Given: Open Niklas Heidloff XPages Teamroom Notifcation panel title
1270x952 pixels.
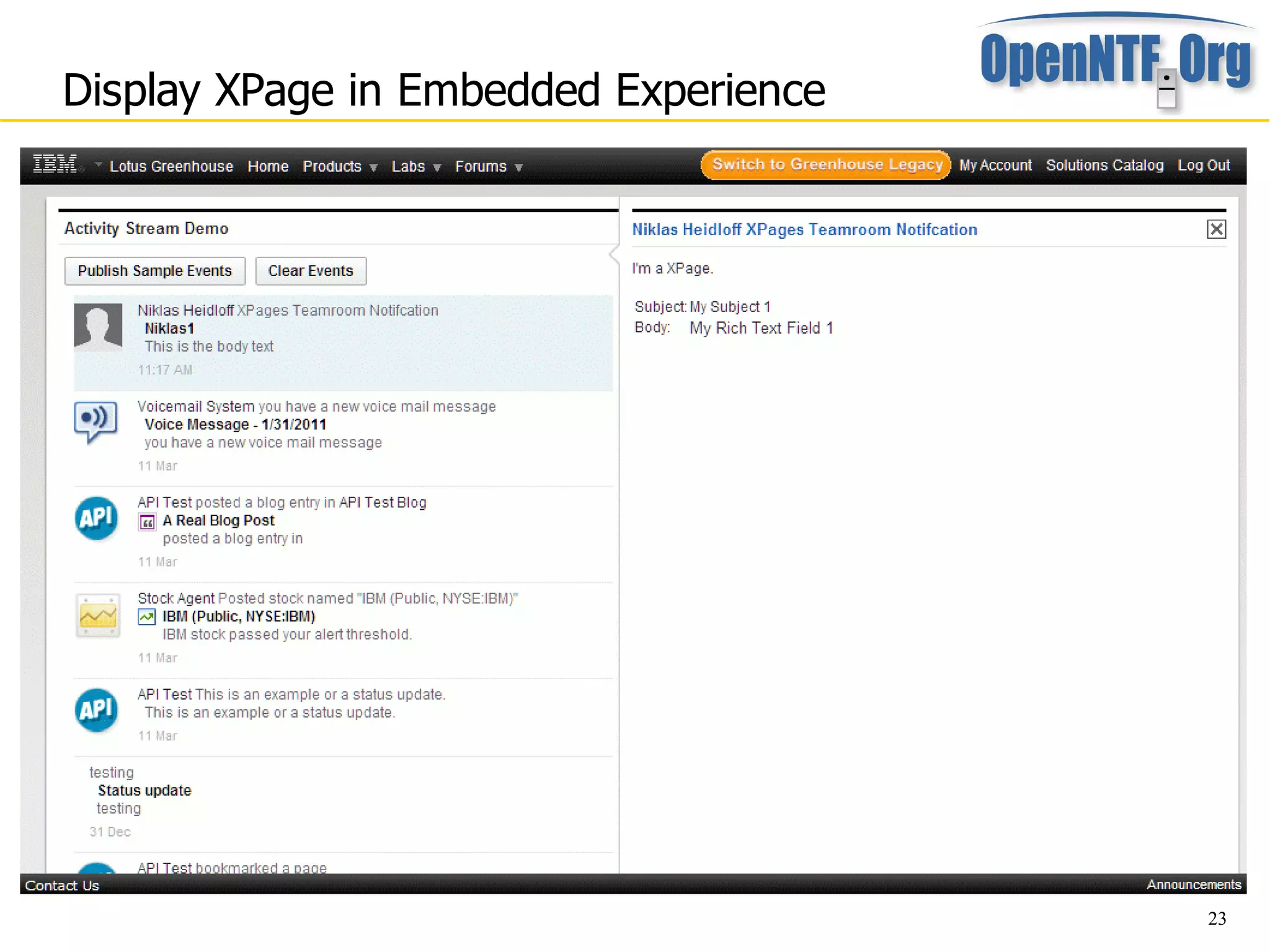Looking at the screenshot, I should coord(804,229).
